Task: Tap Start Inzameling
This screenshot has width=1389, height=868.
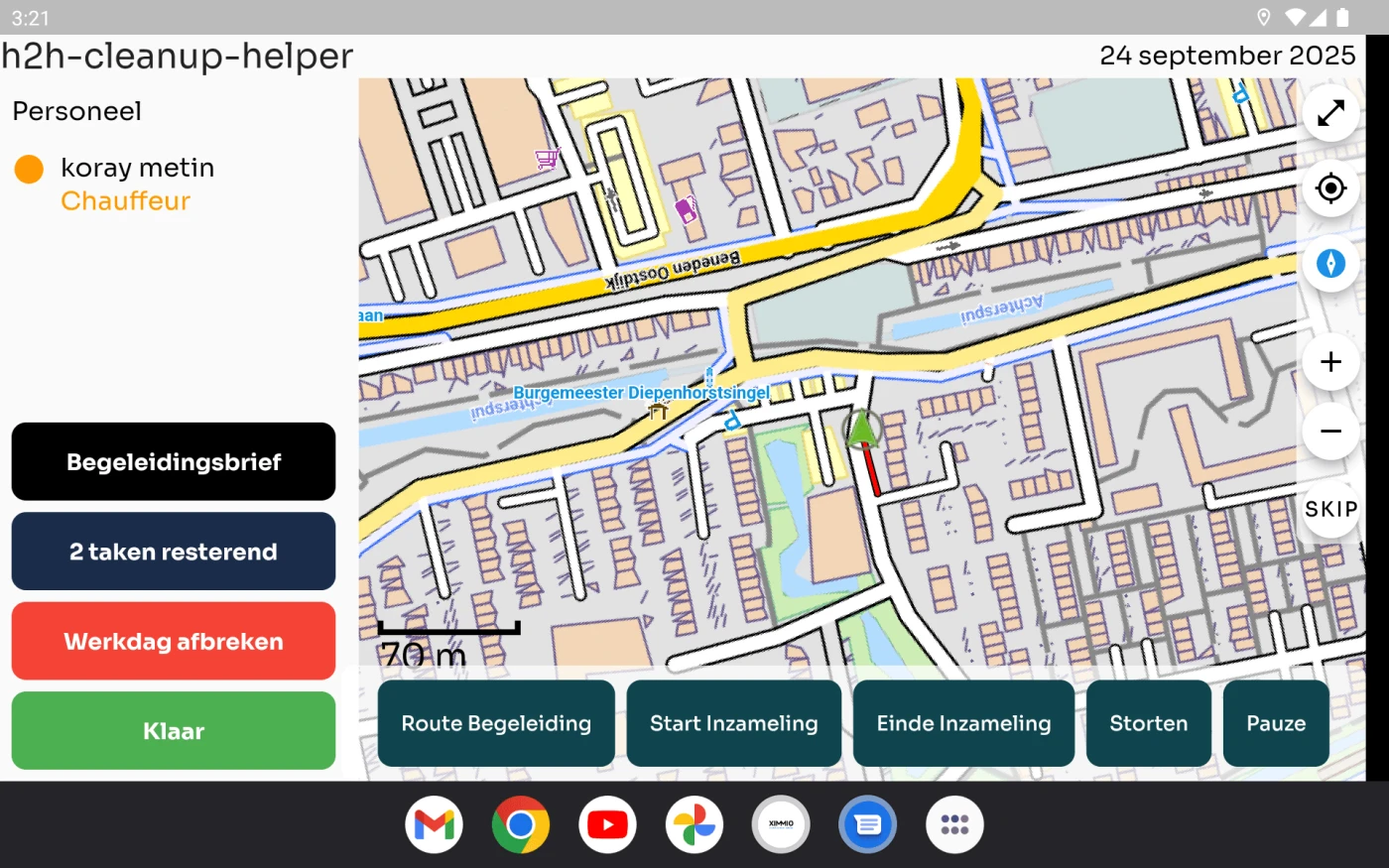Action: click(x=734, y=723)
